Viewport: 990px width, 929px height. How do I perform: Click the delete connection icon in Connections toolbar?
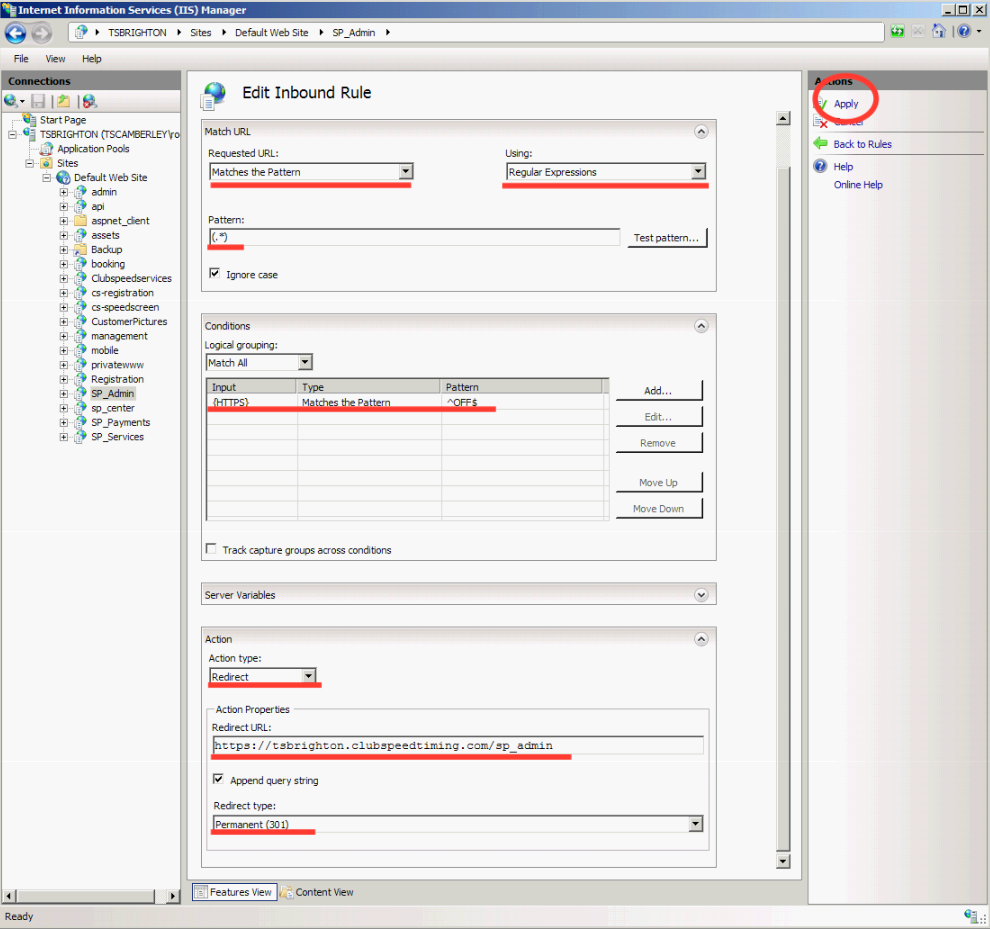(90, 101)
